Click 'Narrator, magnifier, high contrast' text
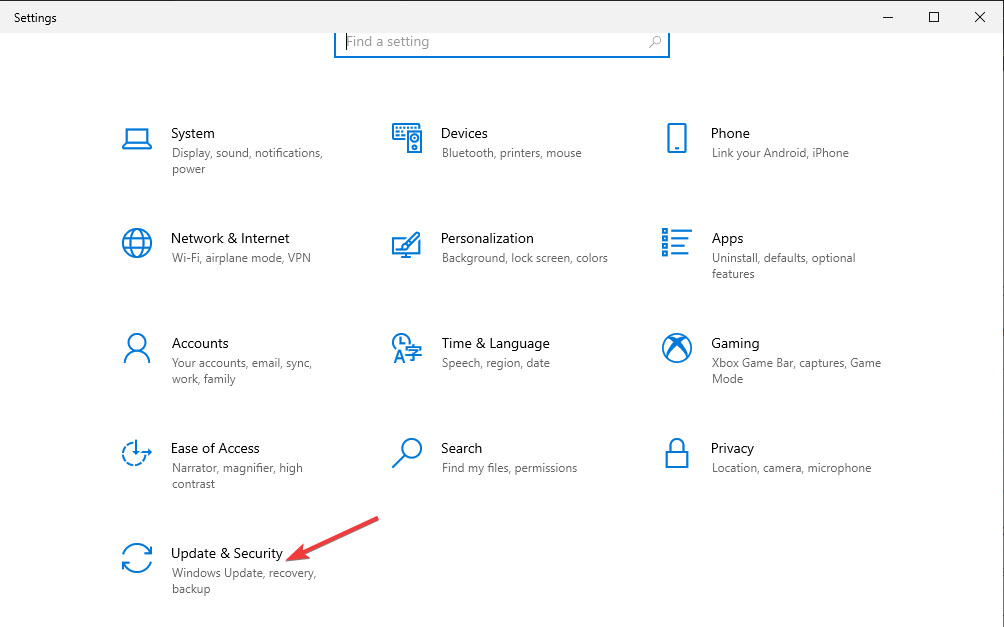The width and height of the screenshot is (1004, 627). [x=237, y=476]
